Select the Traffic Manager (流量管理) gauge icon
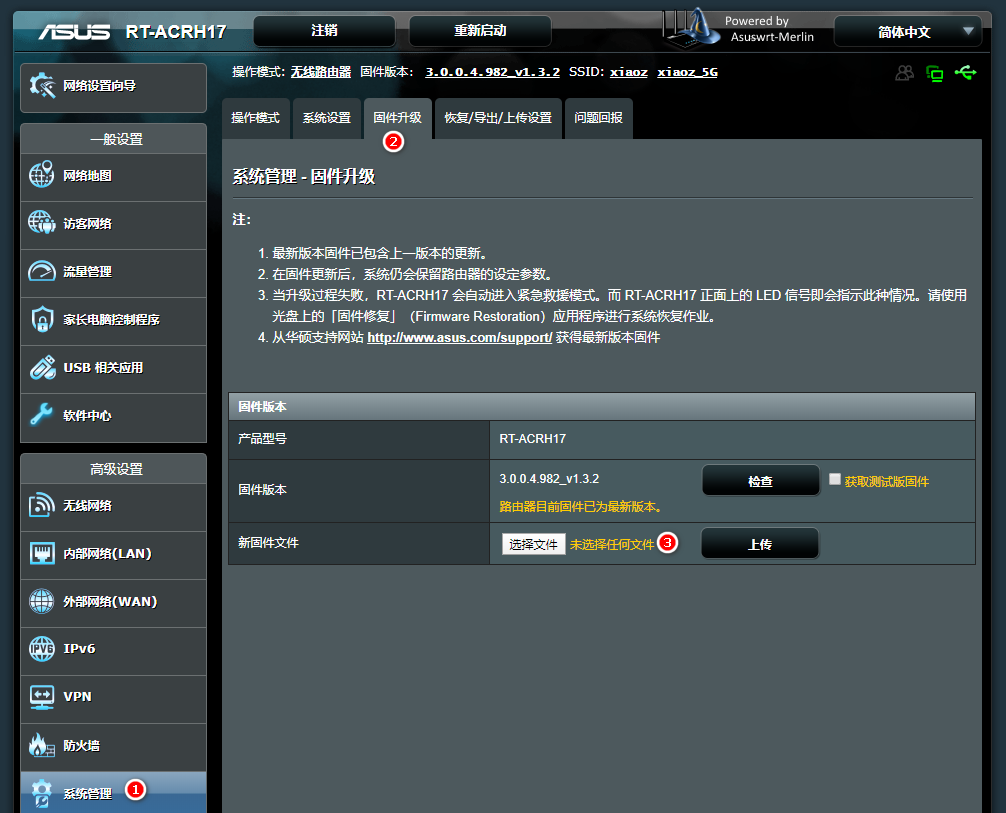This screenshot has width=1006, height=813. tap(42, 271)
